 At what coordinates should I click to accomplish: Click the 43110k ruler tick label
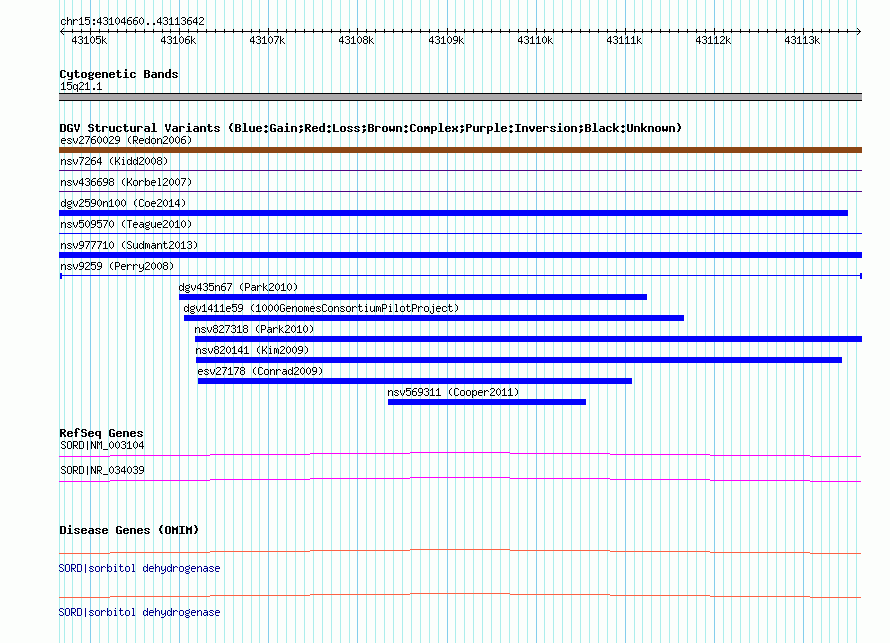click(x=535, y=40)
